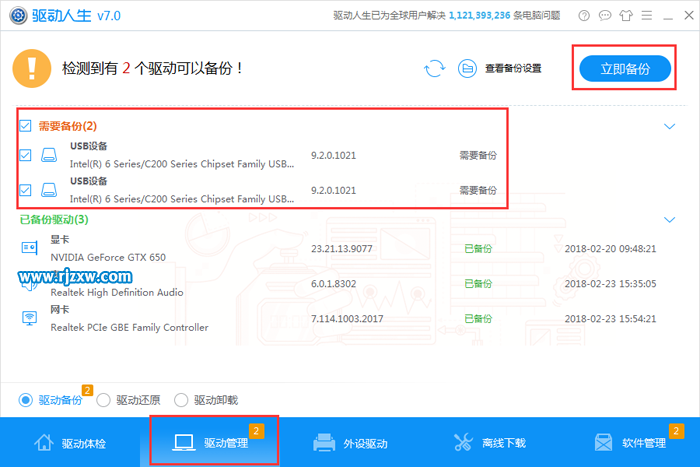The height and width of the screenshot is (467, 700).
Task: Click version 7.114.1003.2017
Action: pyautogui.click(x=347, y=318)
